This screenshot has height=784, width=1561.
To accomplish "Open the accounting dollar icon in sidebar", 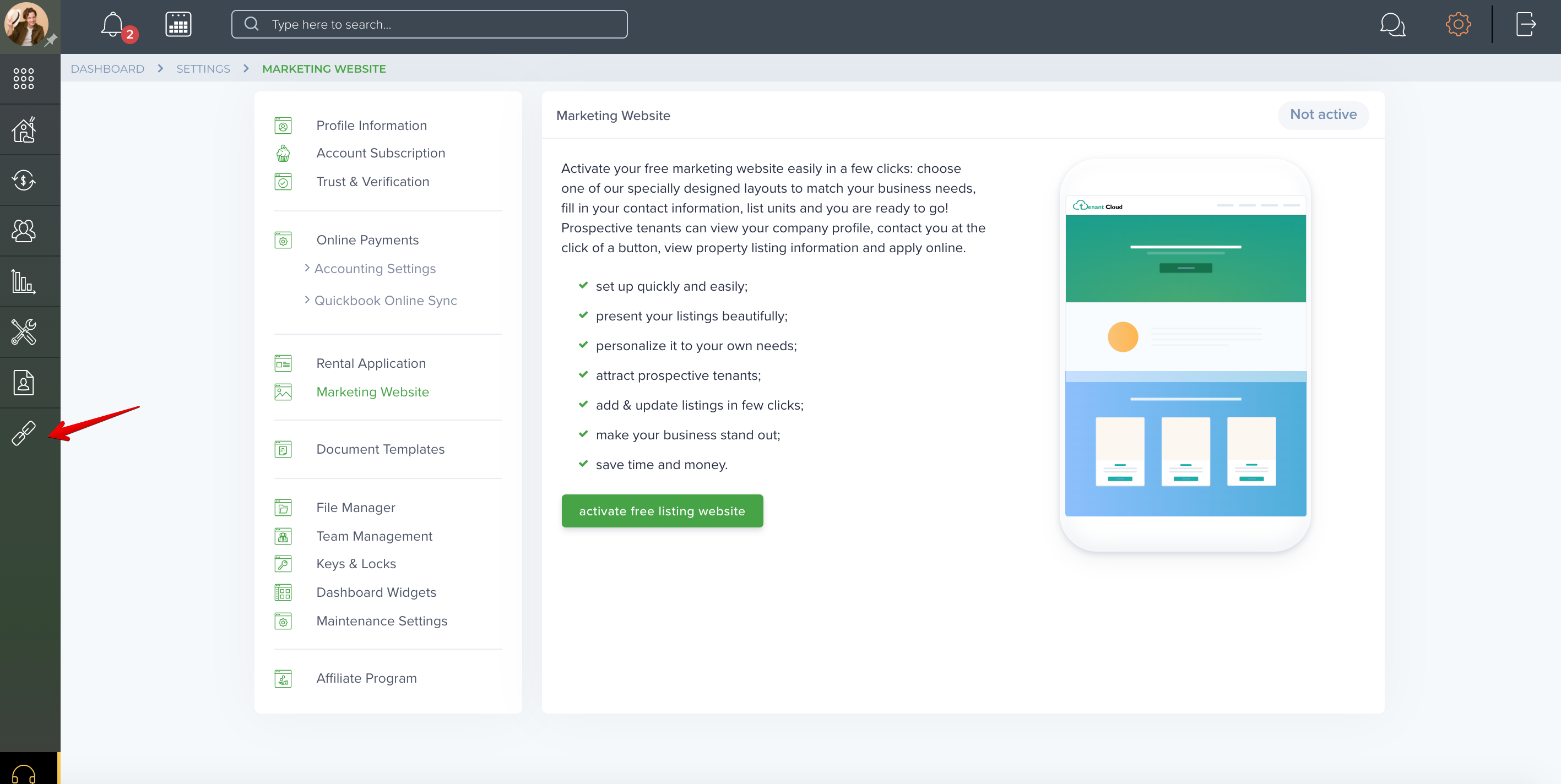I will pyautogui.click(x=24, y=180).
